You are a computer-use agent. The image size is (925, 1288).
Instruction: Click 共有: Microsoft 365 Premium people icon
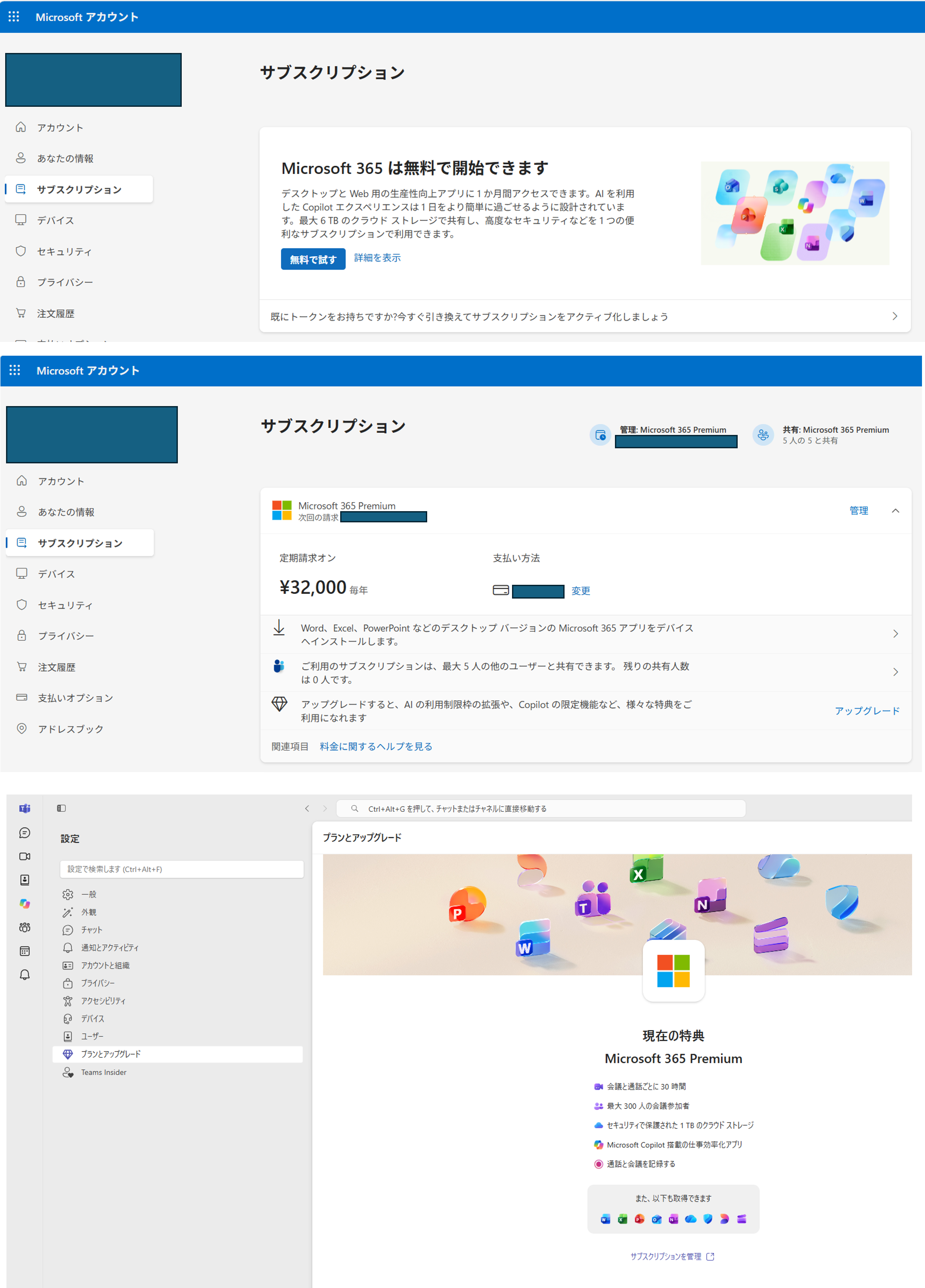pos(763,435)
